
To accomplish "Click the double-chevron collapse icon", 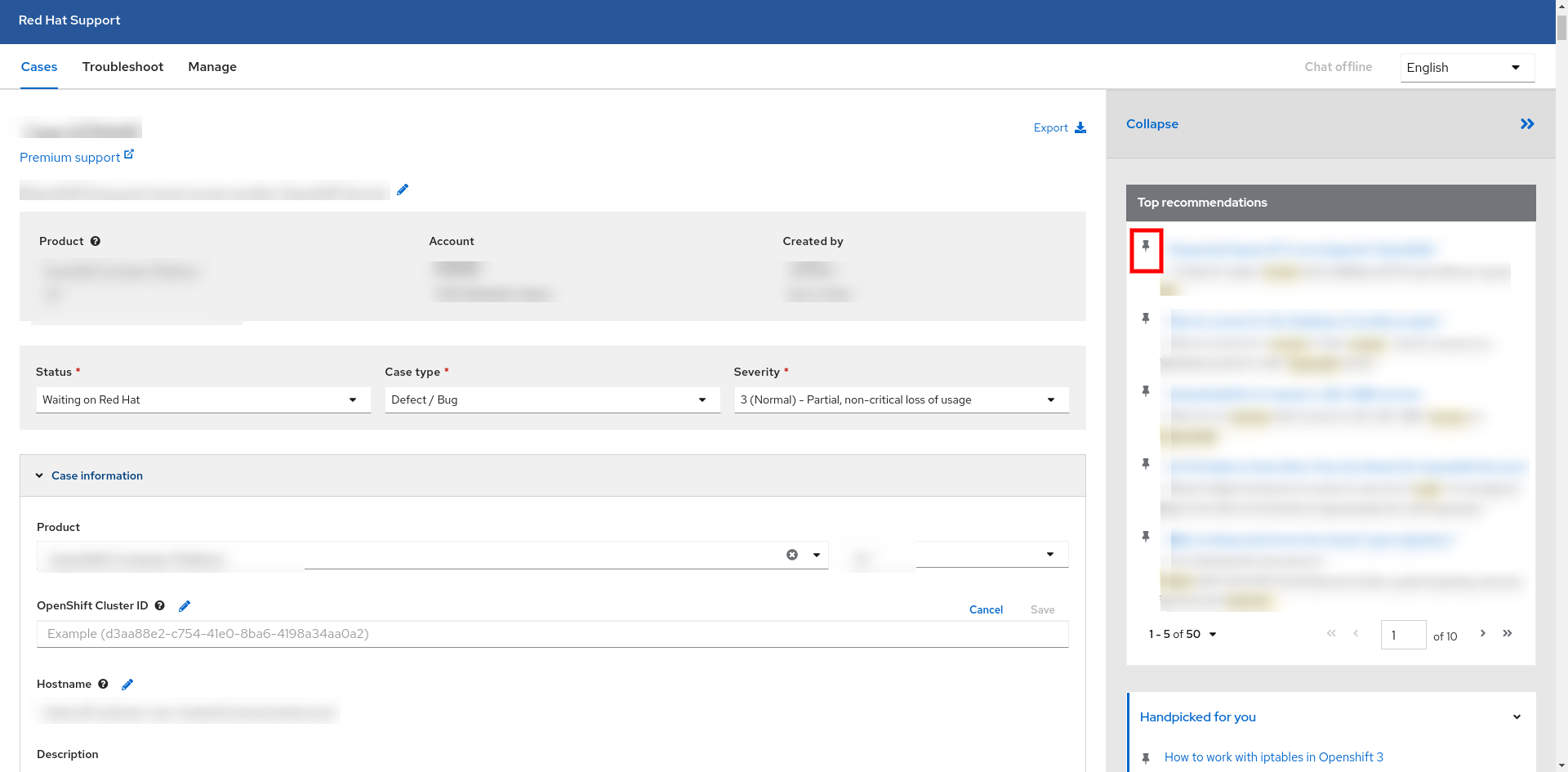I will tap(1527, 124).
